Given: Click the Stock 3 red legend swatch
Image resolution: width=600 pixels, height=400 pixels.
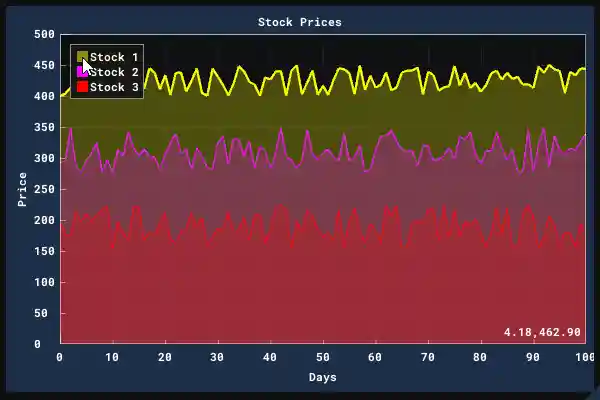Looking at the screenshot, I should click(x=82, y=87).
